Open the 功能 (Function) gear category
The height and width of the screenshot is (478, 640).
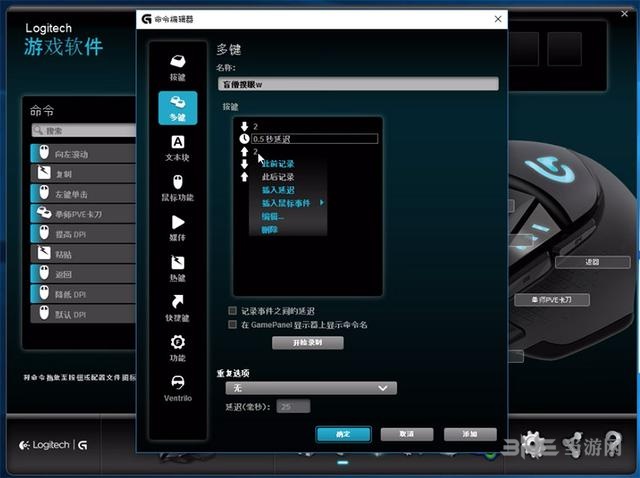point(178,348)
